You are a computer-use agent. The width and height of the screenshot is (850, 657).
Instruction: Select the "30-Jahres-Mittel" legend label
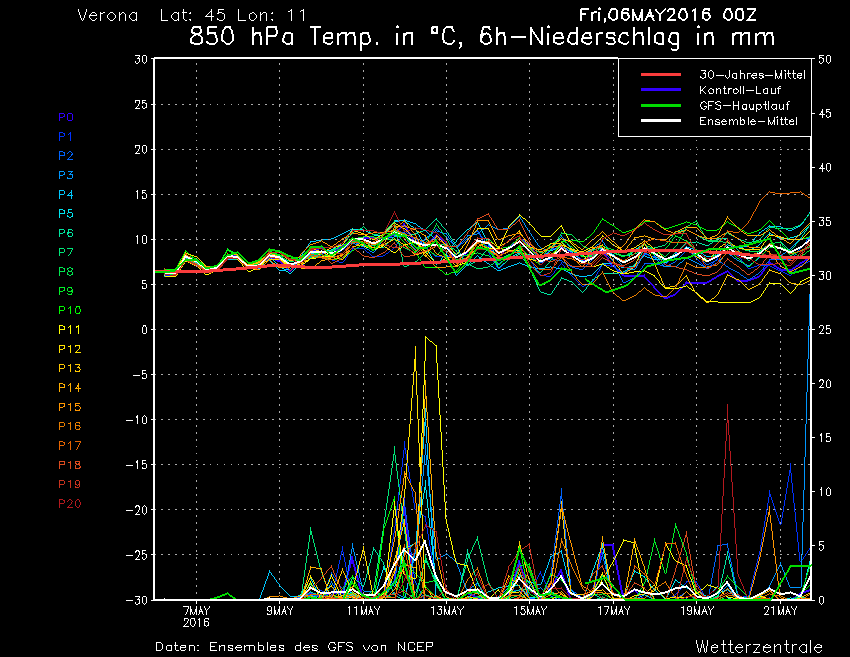coord(752,75)
